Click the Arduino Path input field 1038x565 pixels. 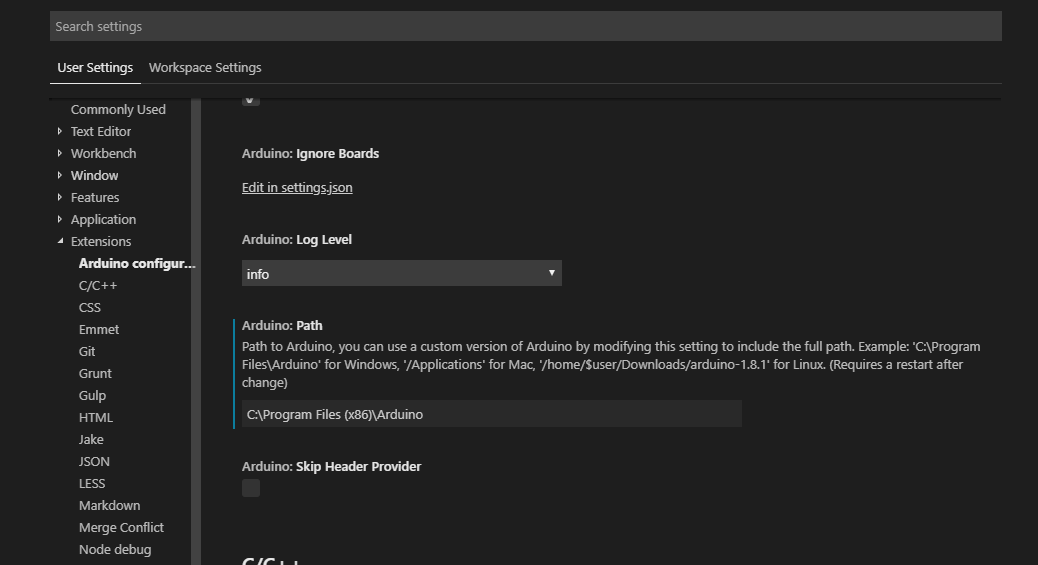491,414
